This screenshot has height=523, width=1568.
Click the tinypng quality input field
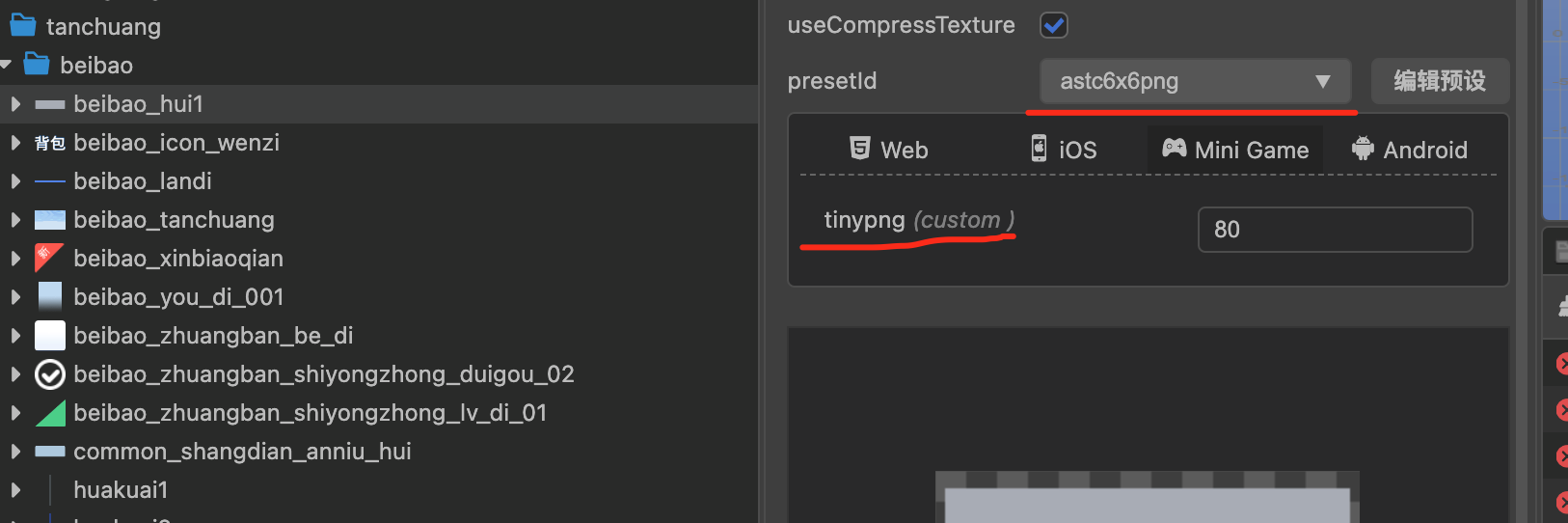[x=1335, y=230]
